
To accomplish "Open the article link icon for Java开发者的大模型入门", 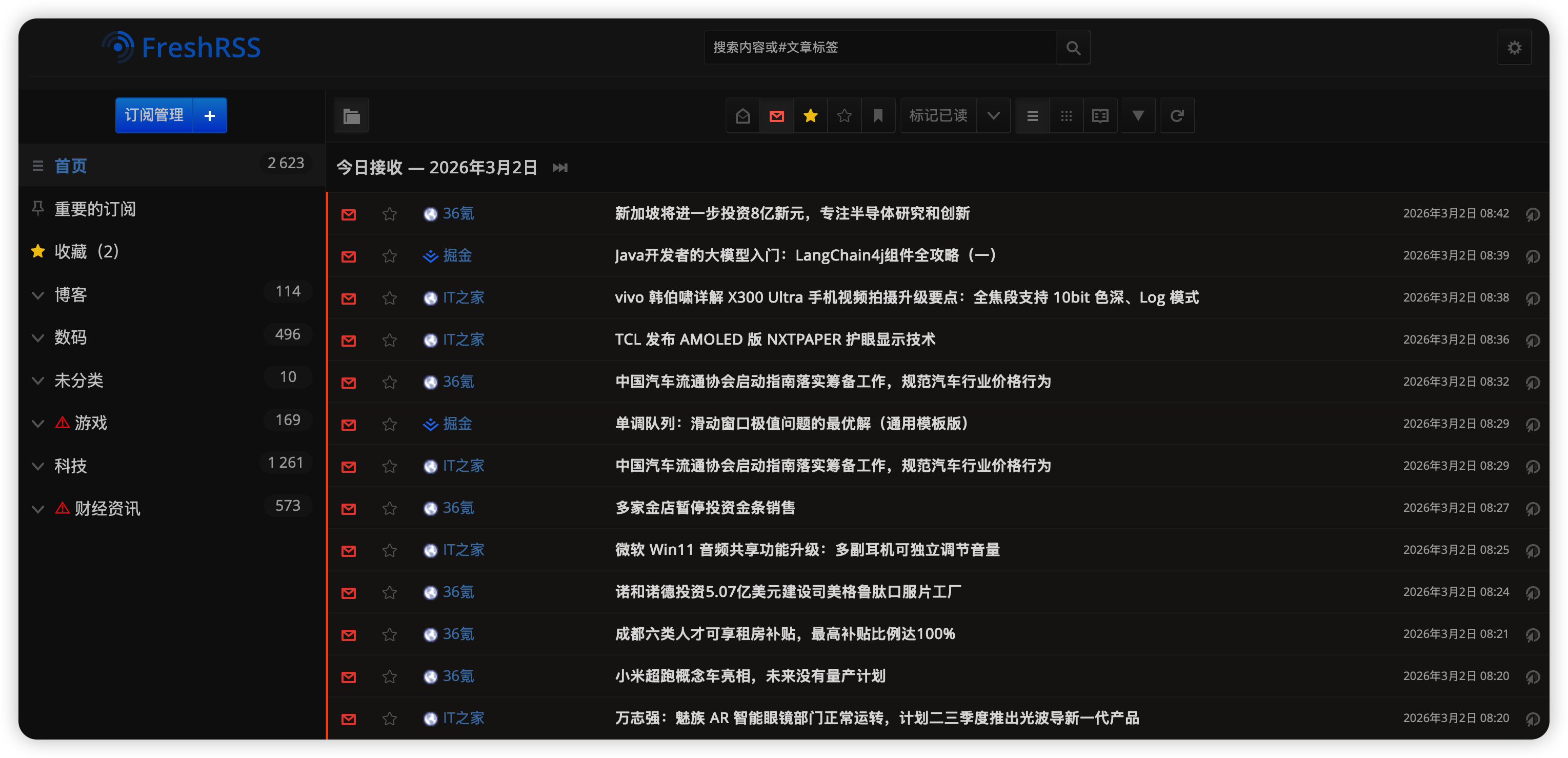I will tap(1533, 256).
